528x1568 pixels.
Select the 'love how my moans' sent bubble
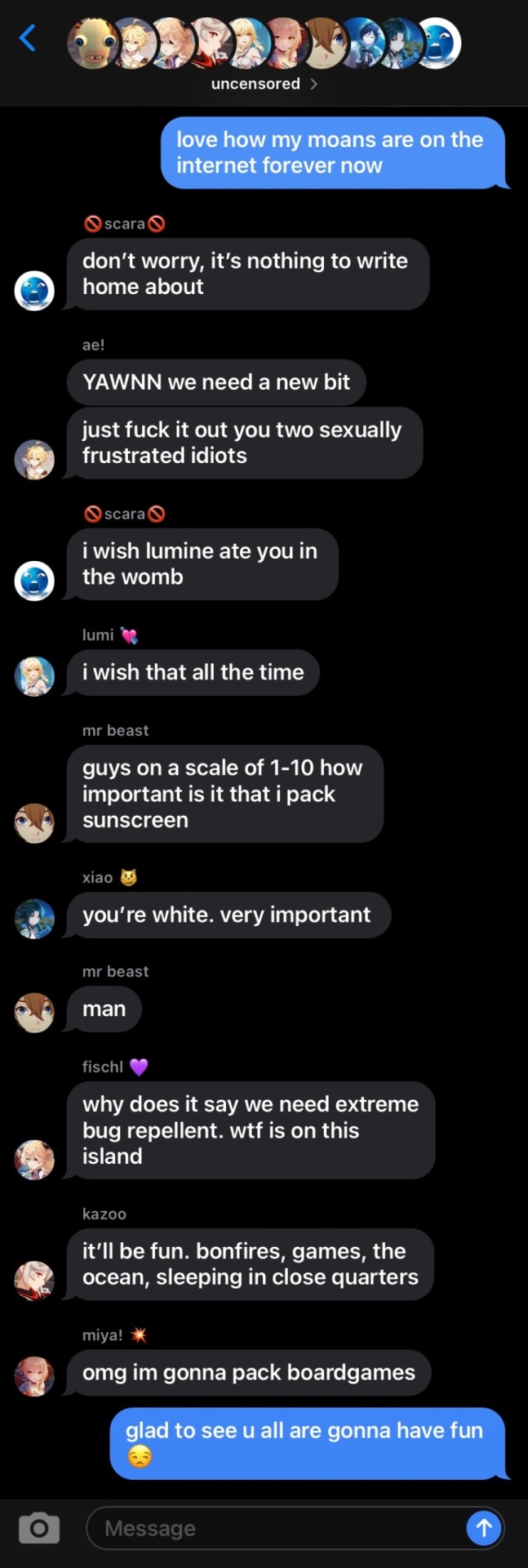coord(332,153)
